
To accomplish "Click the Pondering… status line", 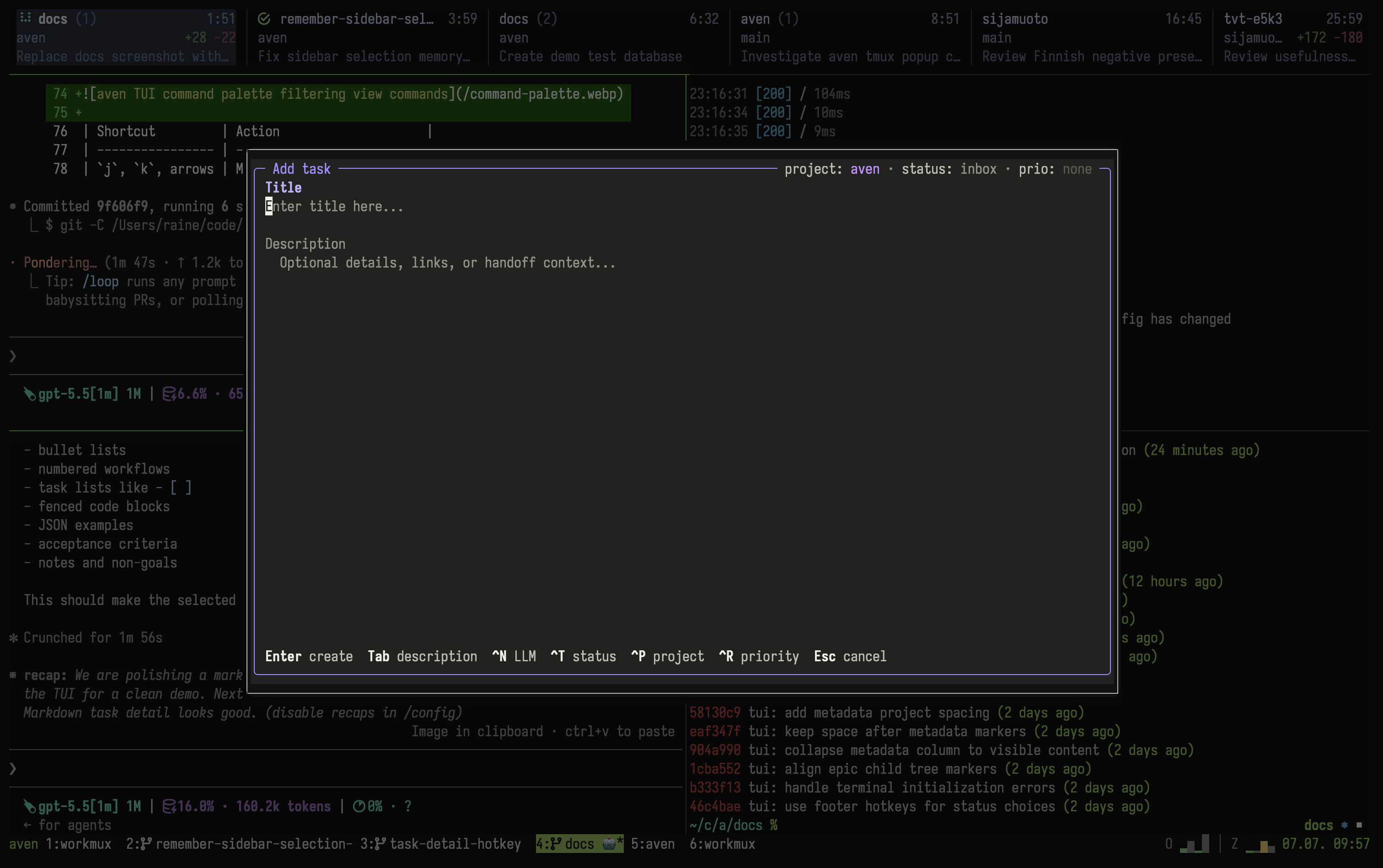I will pos(126,263).
